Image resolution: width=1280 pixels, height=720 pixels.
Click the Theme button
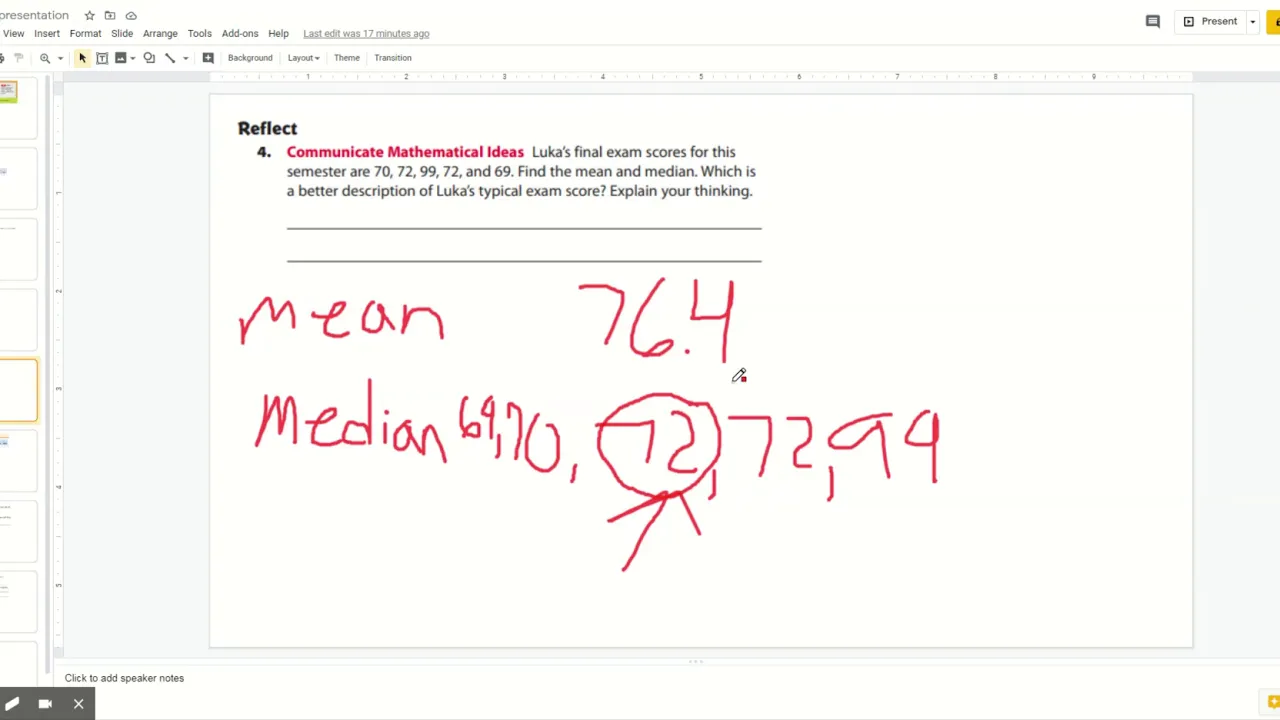(x=347, y=58)
